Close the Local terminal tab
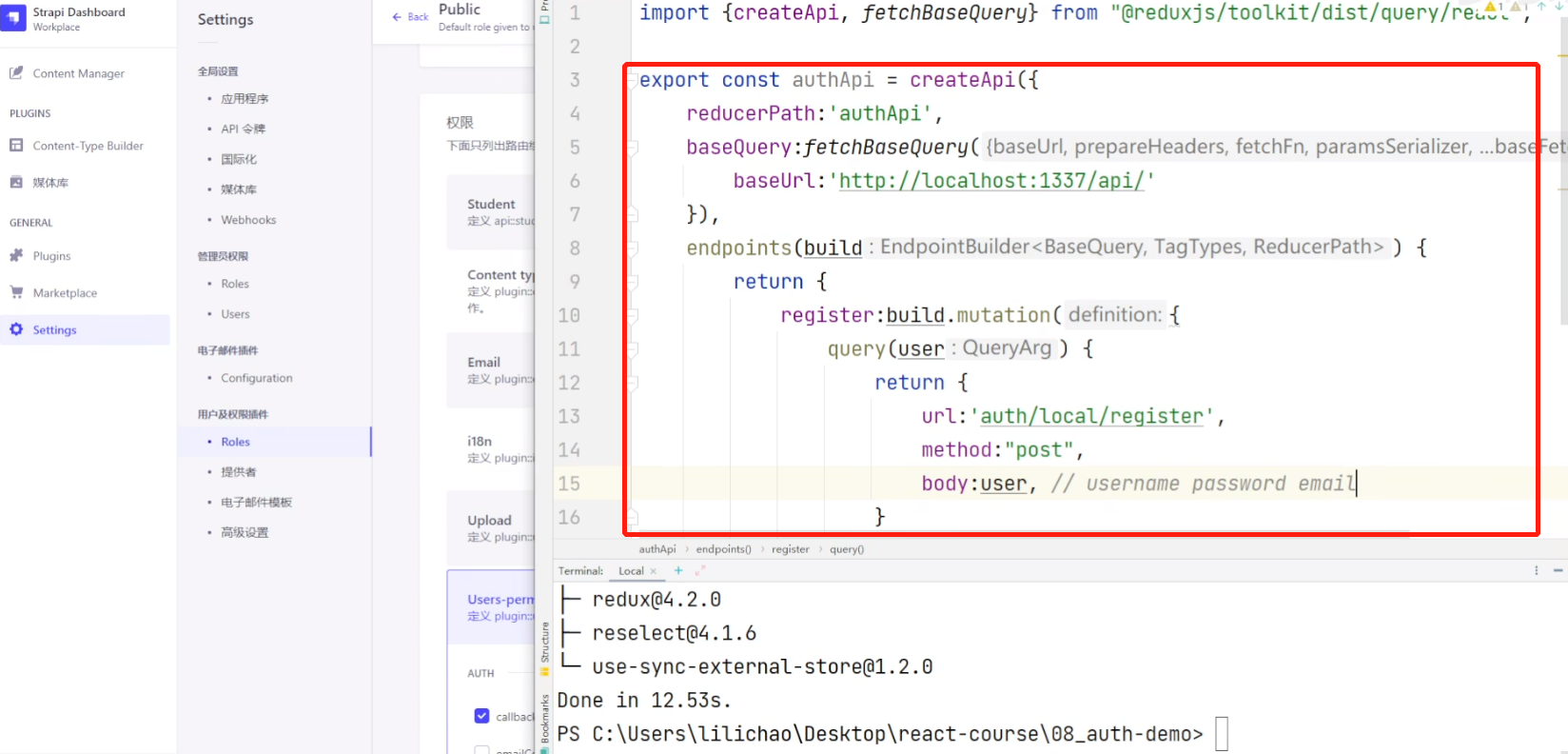 (654, 571)
